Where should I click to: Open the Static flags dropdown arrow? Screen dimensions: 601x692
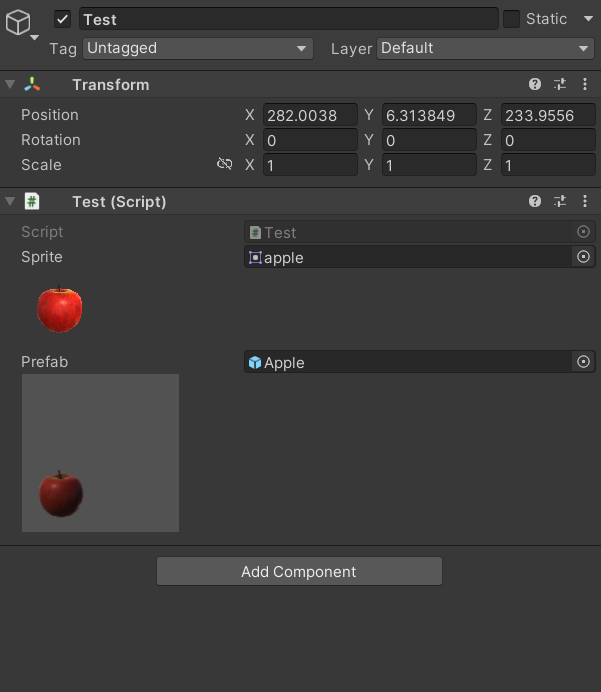pyautogui.click(x=588, y=19)
